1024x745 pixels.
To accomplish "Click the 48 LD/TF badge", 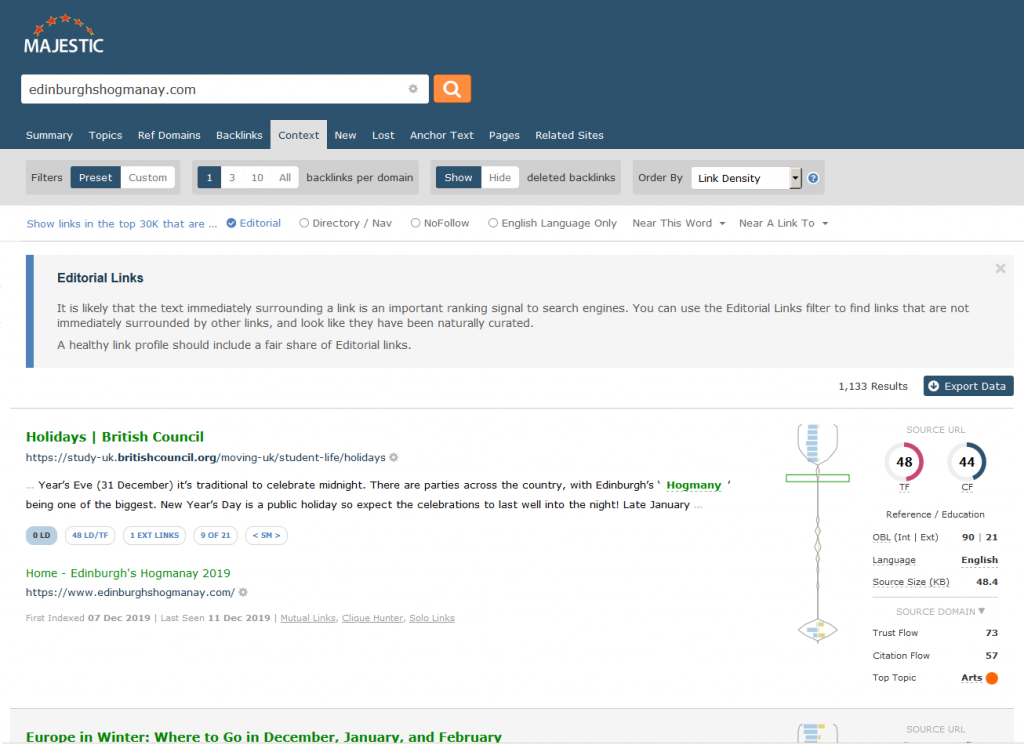I will (x=90, y=535).
